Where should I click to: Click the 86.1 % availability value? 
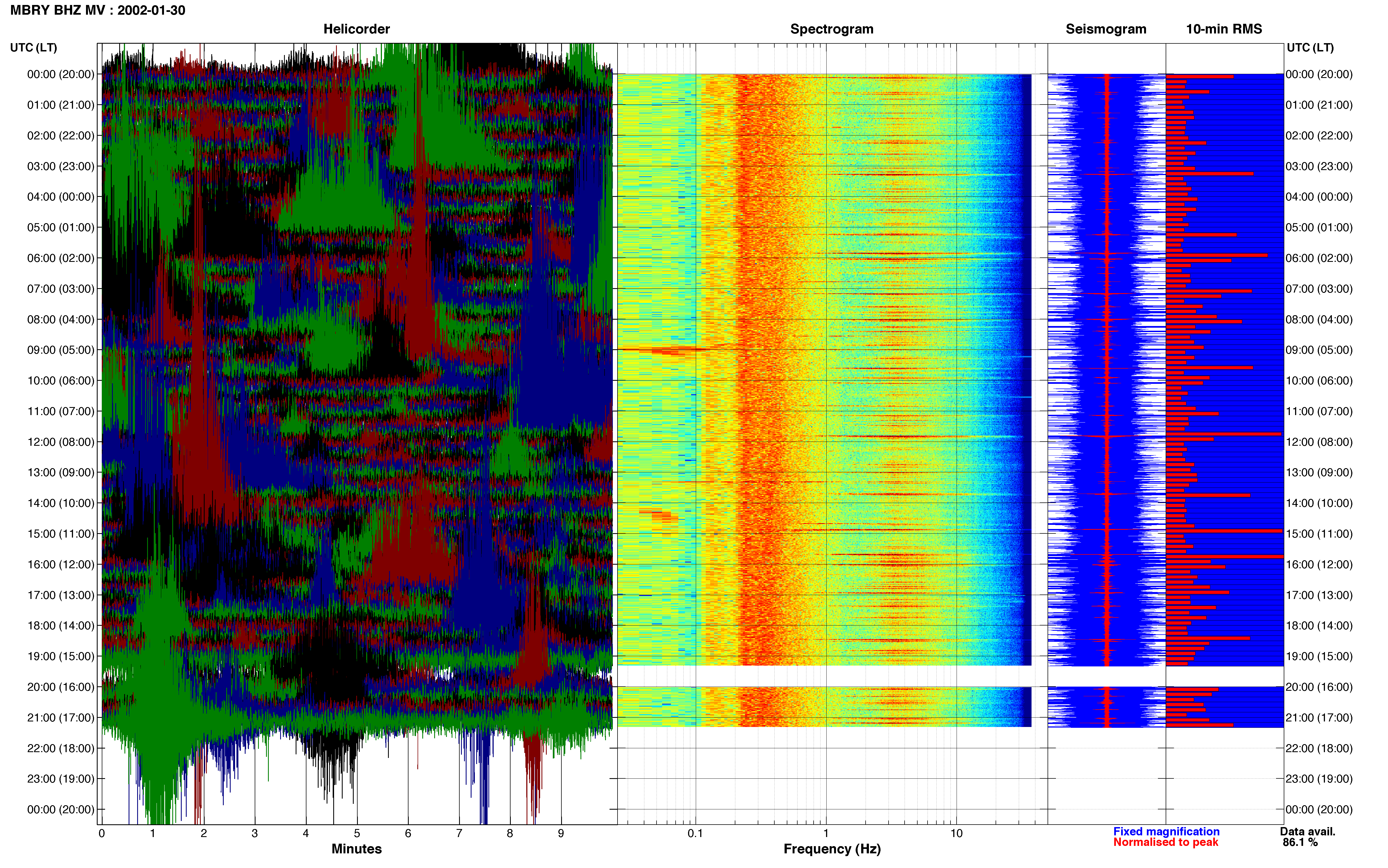click(1300, 842)
